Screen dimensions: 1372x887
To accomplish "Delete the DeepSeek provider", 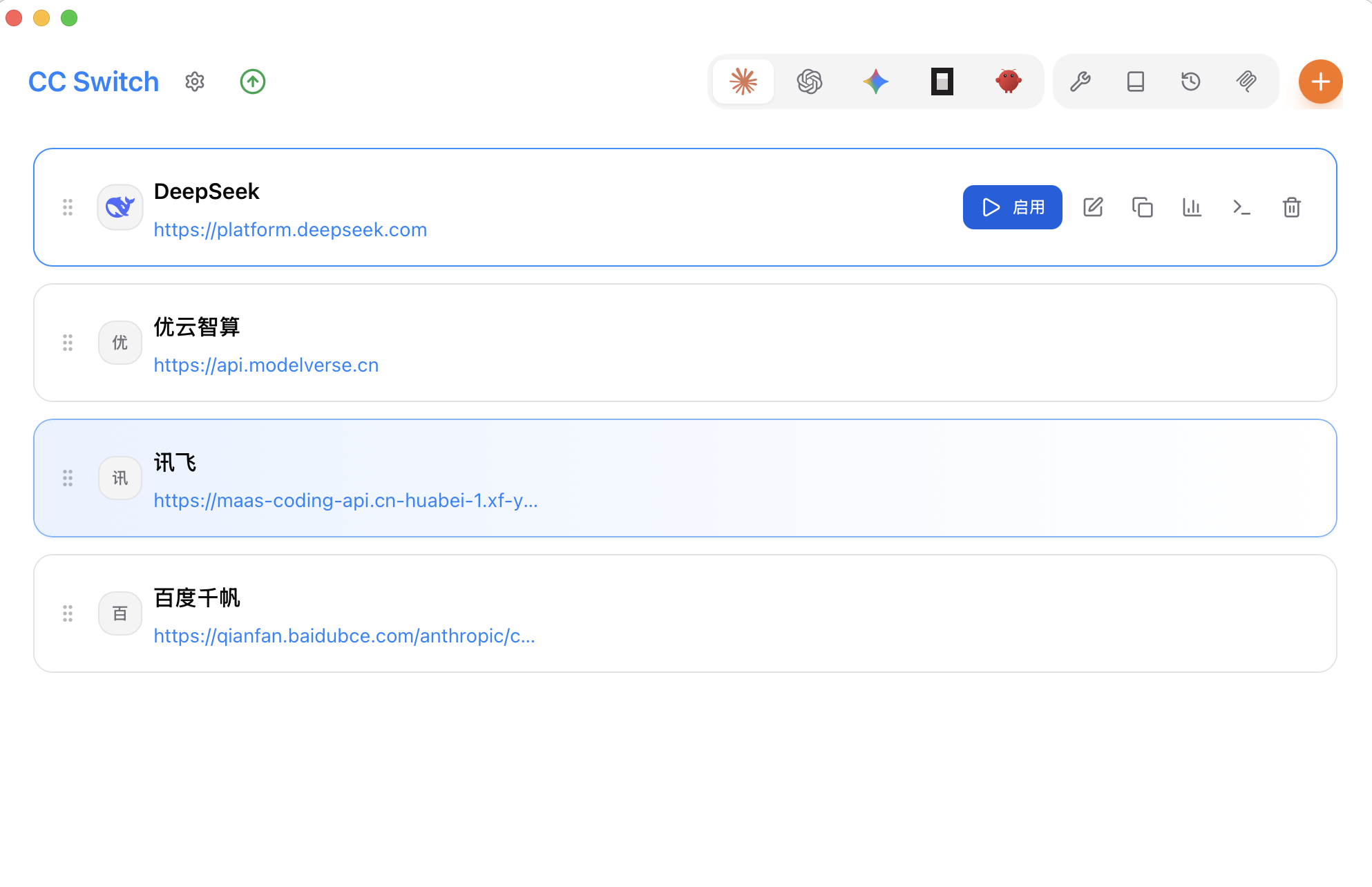I will 1292,207.
